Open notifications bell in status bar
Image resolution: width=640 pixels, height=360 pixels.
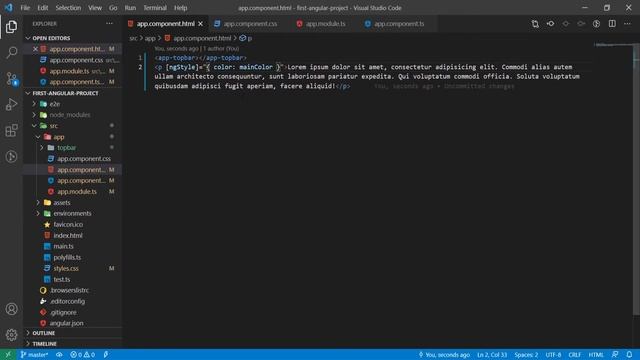[629, 355]
